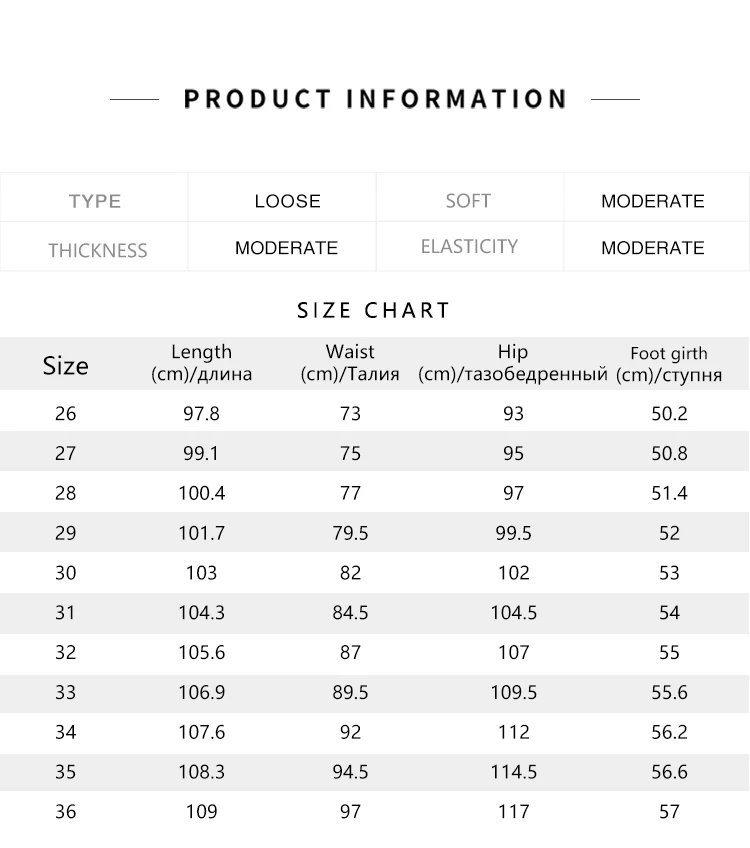Click the ELASTICITY label cell

tap(469, 247)
